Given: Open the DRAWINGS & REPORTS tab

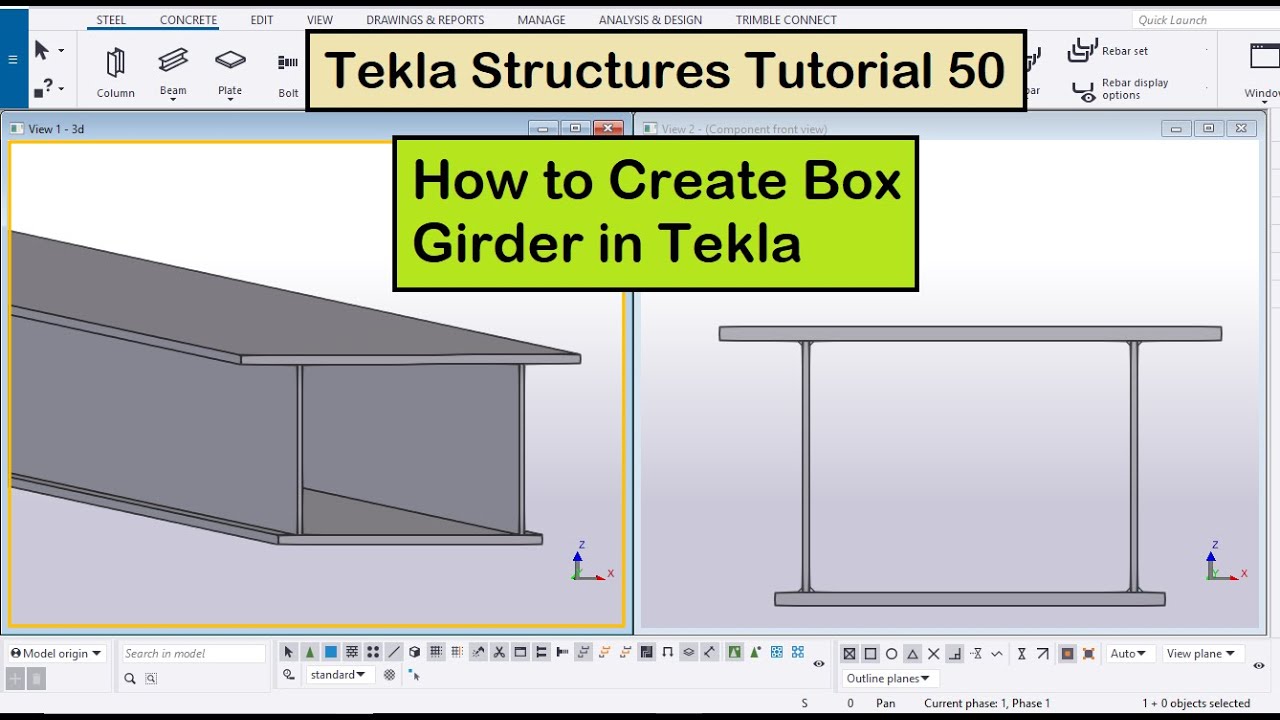Looking at the screenshot, I should pyautogui.click(x=425, y=20).
